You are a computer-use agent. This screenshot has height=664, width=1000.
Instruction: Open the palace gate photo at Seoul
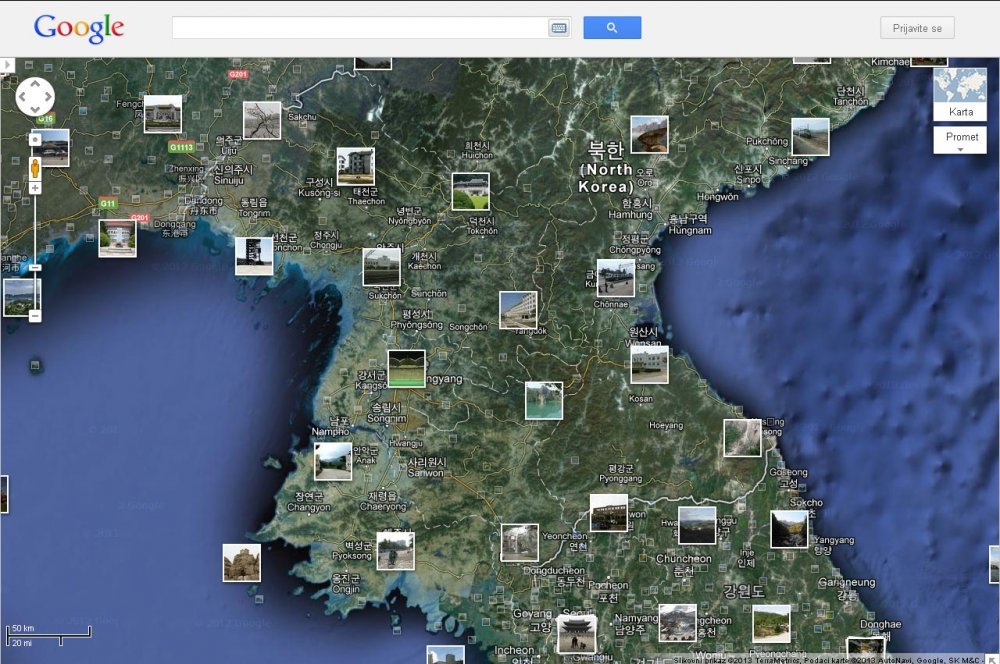pyautogui.click(x=577, y=633)
